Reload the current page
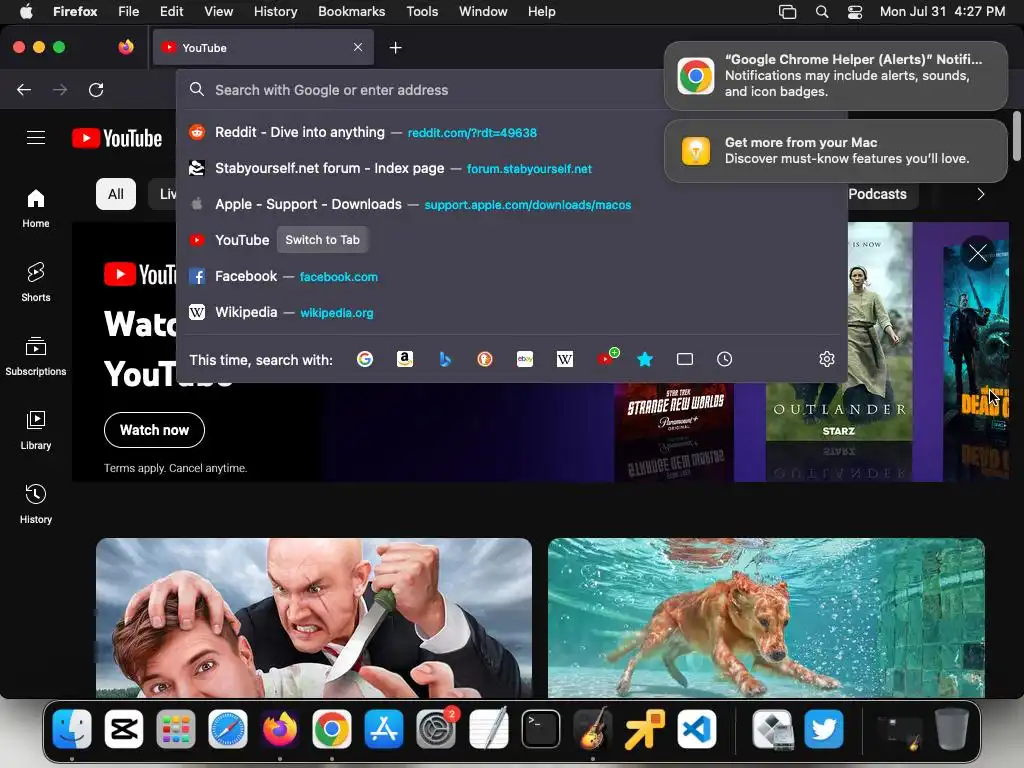The width and height of the screenshot is (1024, 768). pos(96,89)
